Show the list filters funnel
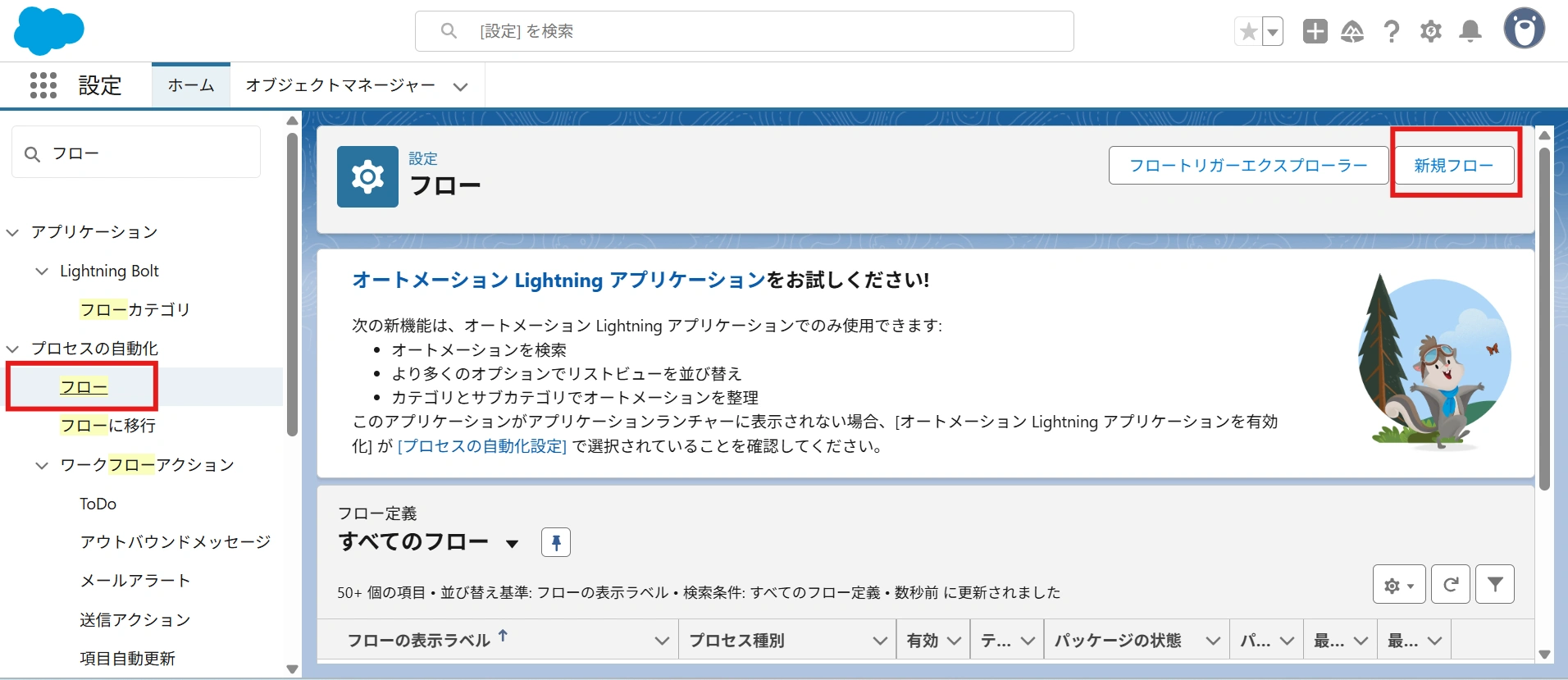Viewport: 1568px width, 680px height. 1495,585
